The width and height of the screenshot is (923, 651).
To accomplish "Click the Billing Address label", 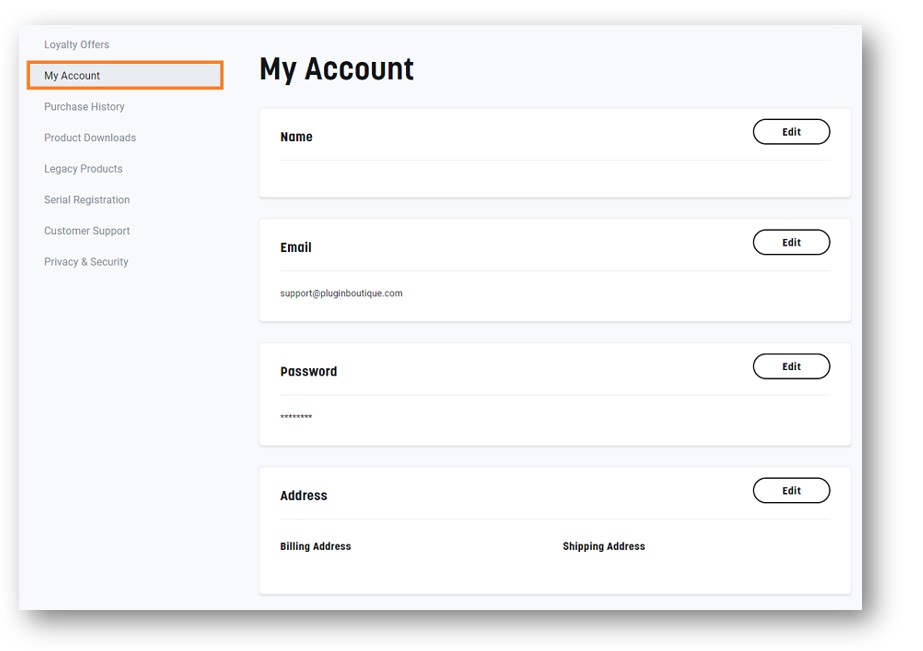I will [316, 546].
